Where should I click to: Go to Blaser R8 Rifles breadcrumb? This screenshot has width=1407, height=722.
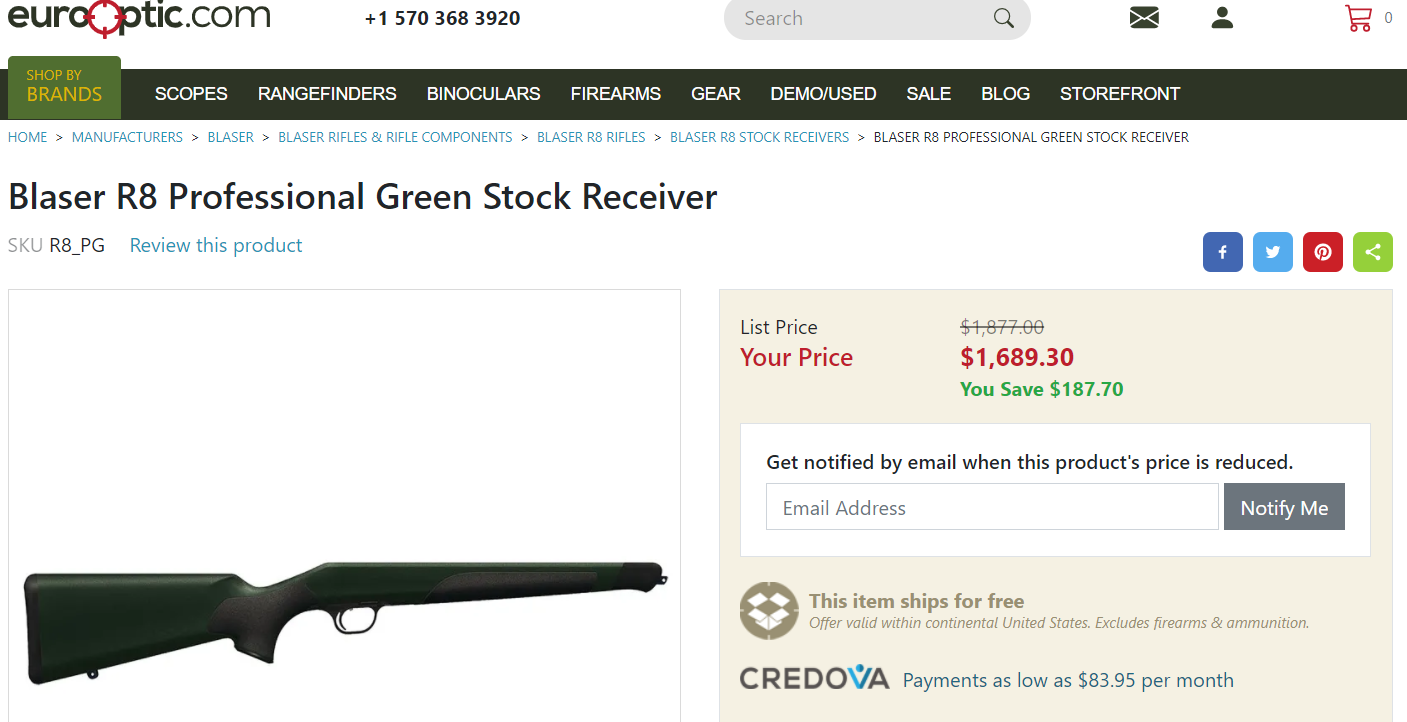point(591,137)
